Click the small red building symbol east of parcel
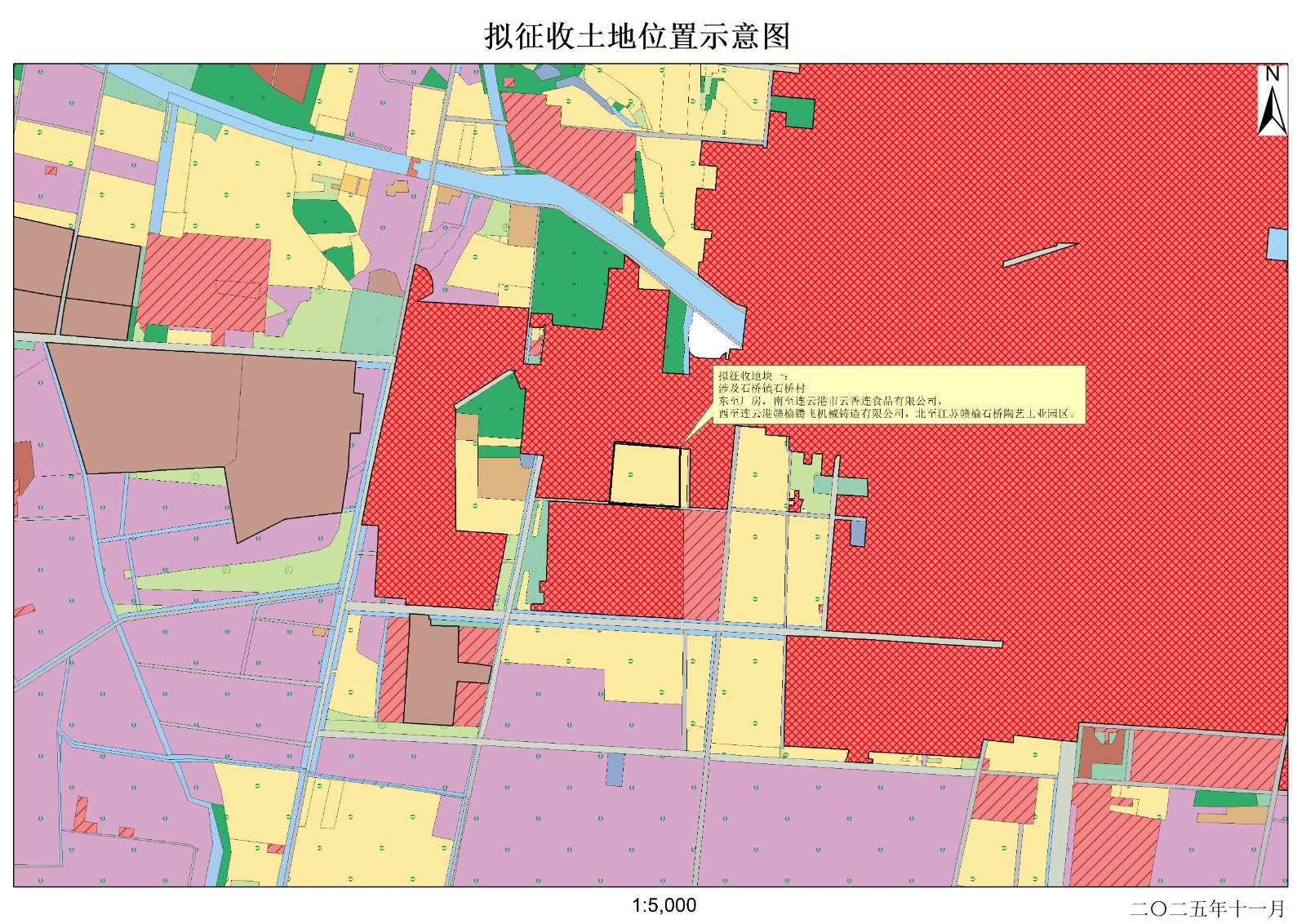 (x=796, y=501)
